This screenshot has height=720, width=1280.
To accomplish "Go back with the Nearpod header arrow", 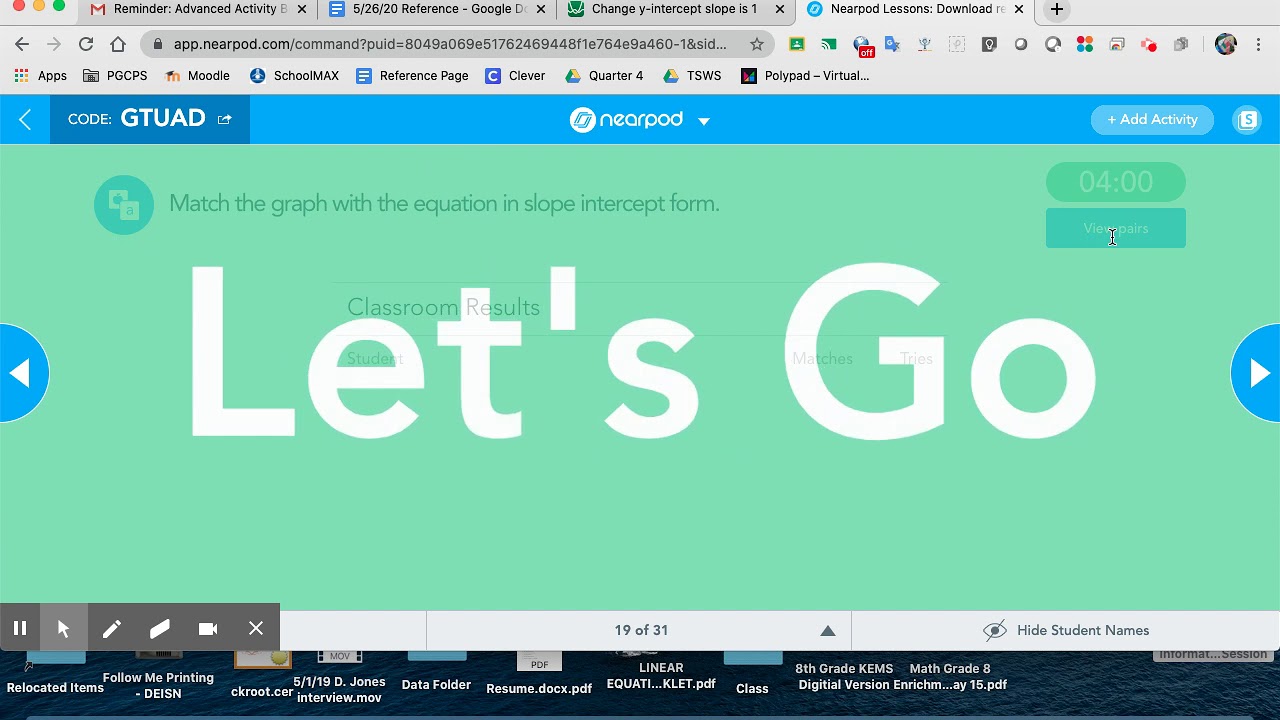I will pos(25,120).
